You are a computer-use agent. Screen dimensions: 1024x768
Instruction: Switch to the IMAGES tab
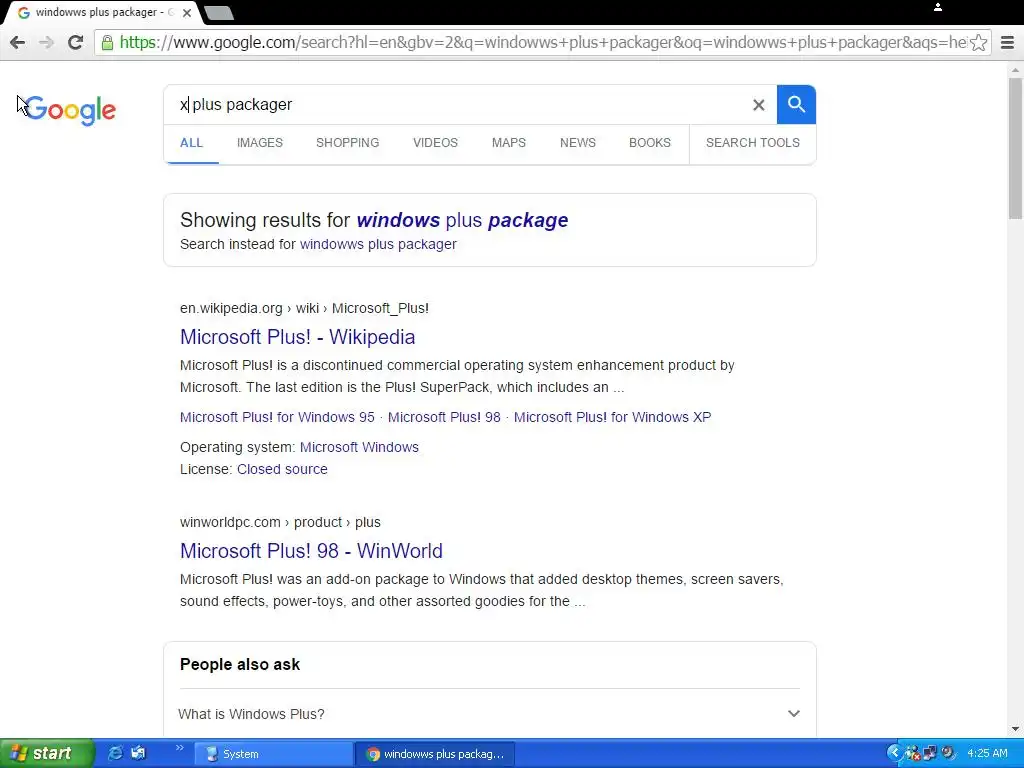point(260,142)
